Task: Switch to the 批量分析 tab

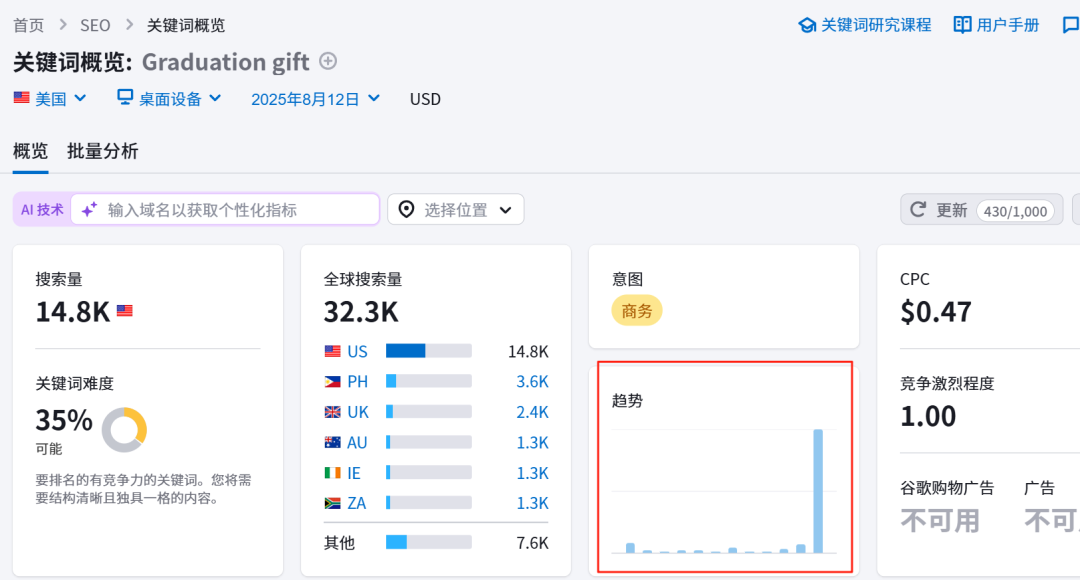Action: [103, 151]
